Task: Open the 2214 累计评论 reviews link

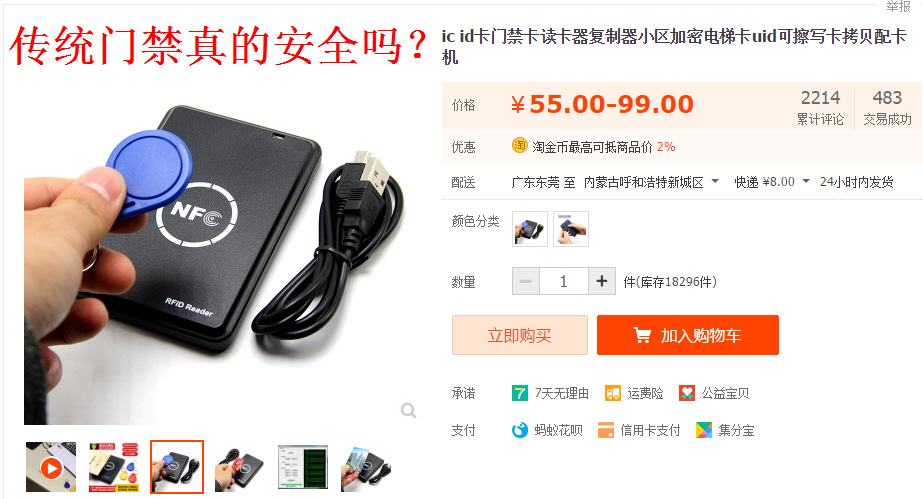Action: [821, 107]
